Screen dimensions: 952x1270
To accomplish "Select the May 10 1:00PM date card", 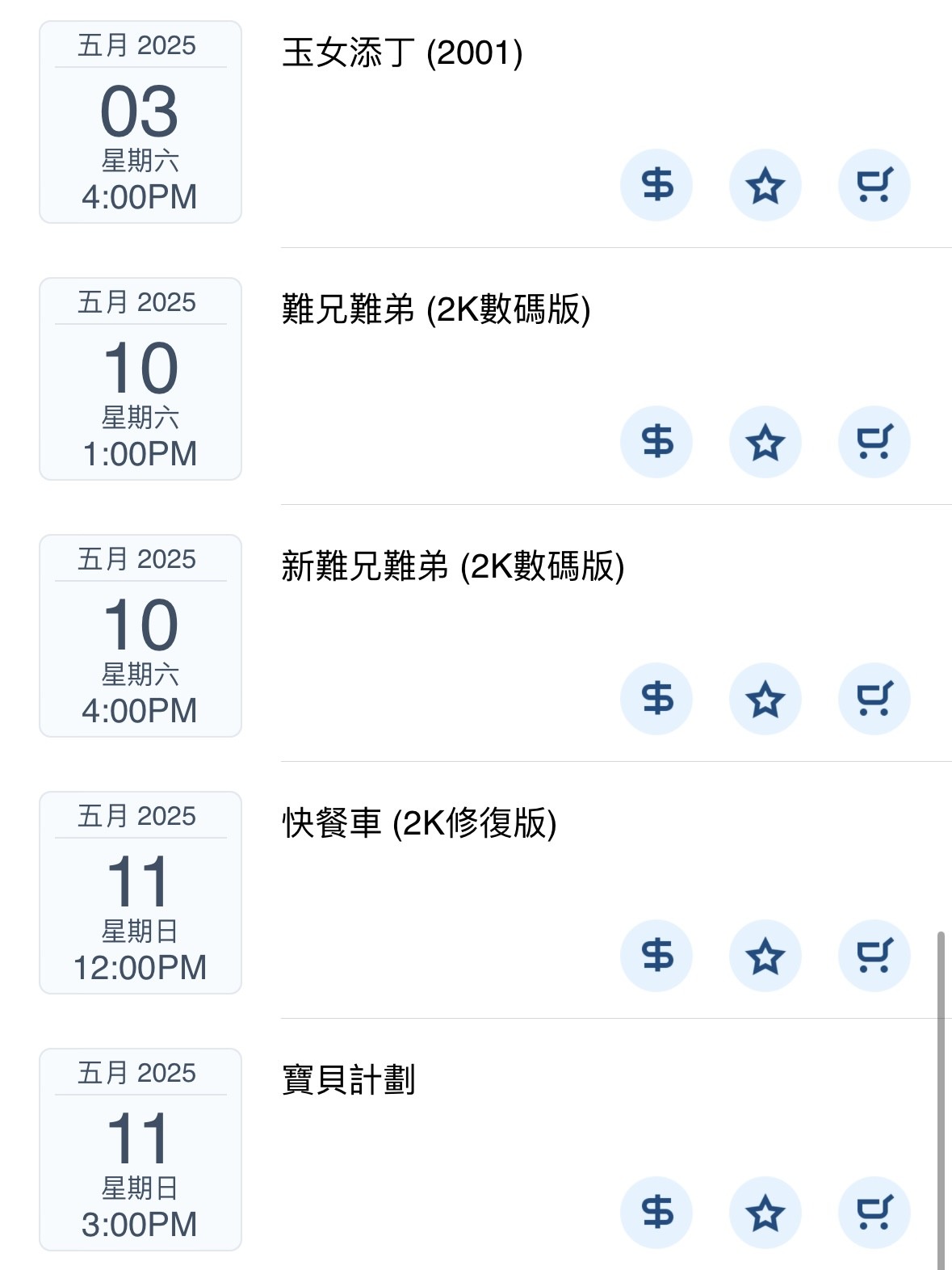I will (x=140, y=379).
